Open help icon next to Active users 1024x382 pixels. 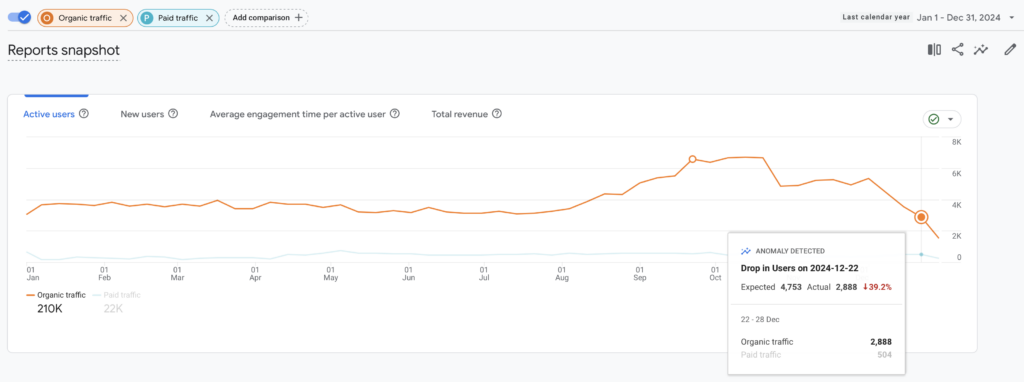pos(84,114)
